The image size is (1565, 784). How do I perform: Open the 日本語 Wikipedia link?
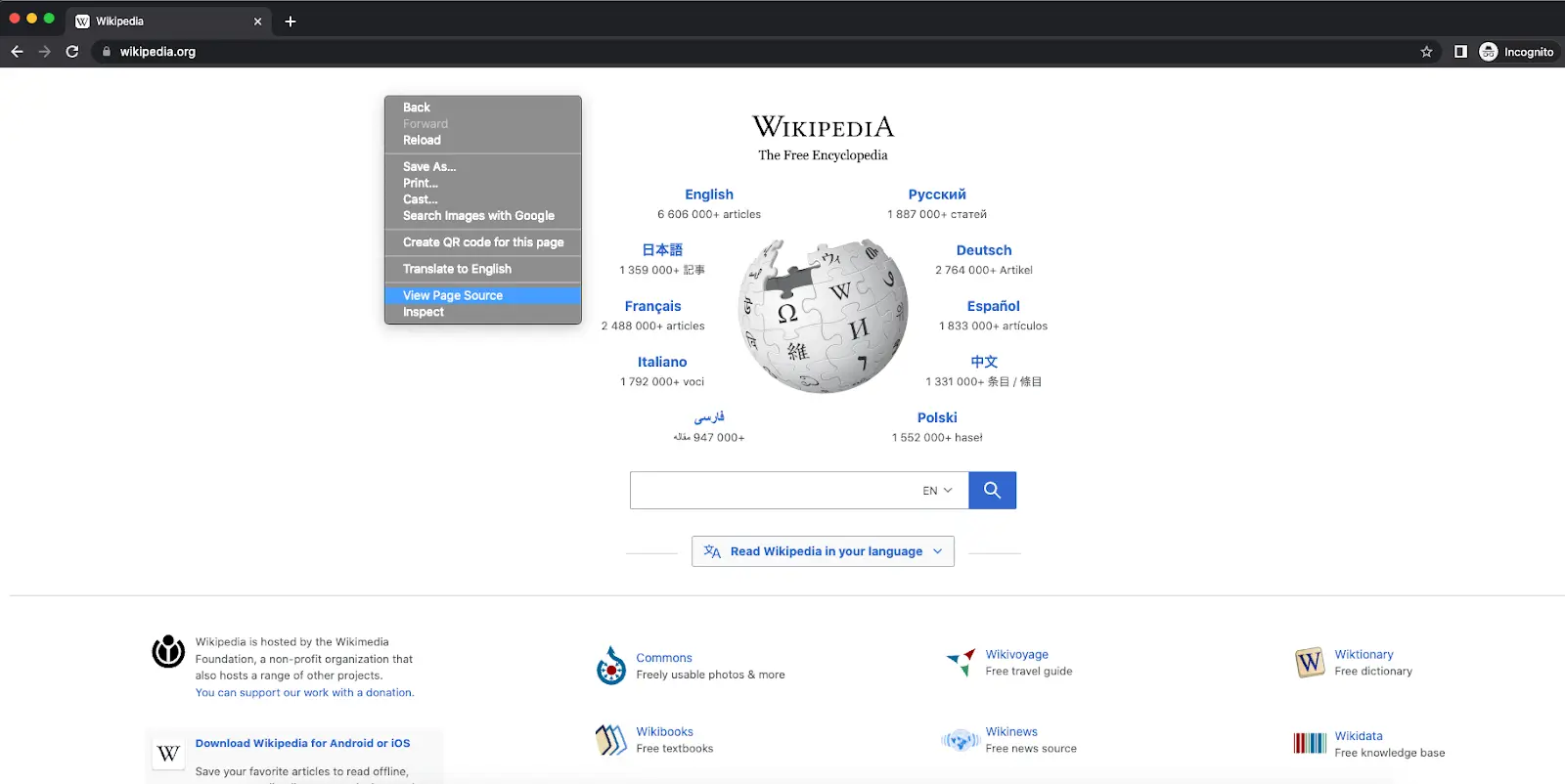[662, 250]
